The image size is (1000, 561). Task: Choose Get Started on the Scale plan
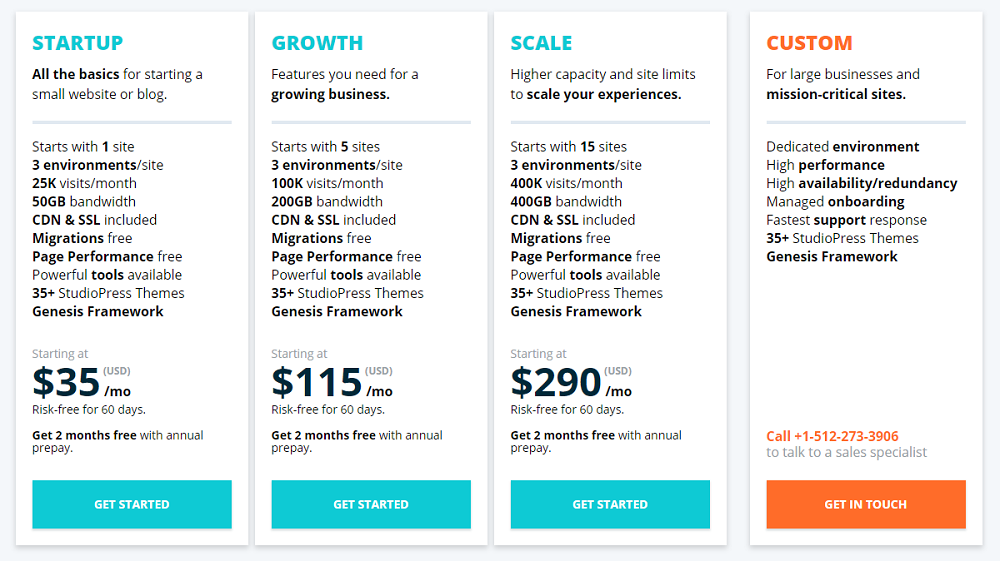pos(610,504)
